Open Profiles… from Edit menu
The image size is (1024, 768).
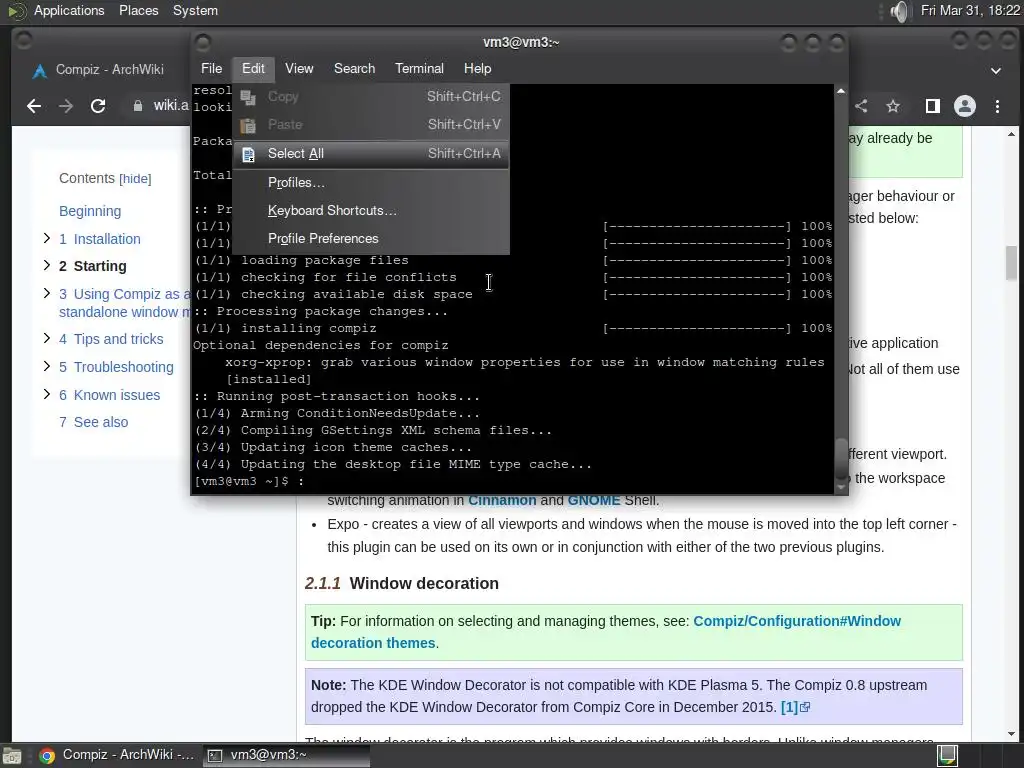[x=370, y=183]
